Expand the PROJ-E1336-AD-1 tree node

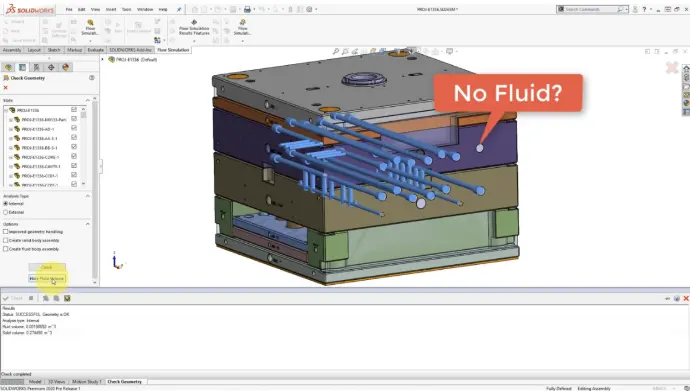11,129
